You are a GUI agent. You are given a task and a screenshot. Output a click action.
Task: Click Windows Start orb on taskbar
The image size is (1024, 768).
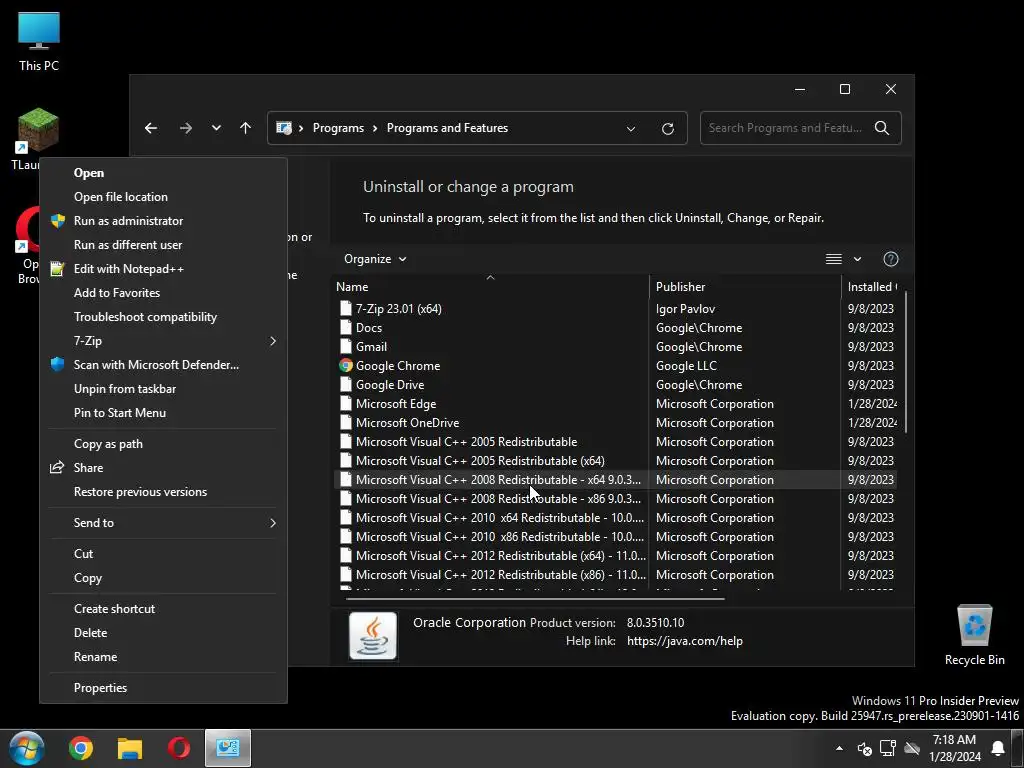pyautogui.click(x=27, y=748)
